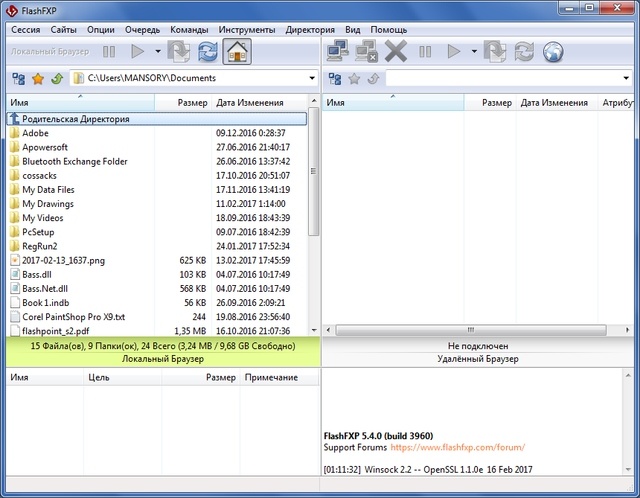Open local bookmarks star icon
Image resolution: width=640 pixels, height=498 pixels.
(x=38, y=78)
